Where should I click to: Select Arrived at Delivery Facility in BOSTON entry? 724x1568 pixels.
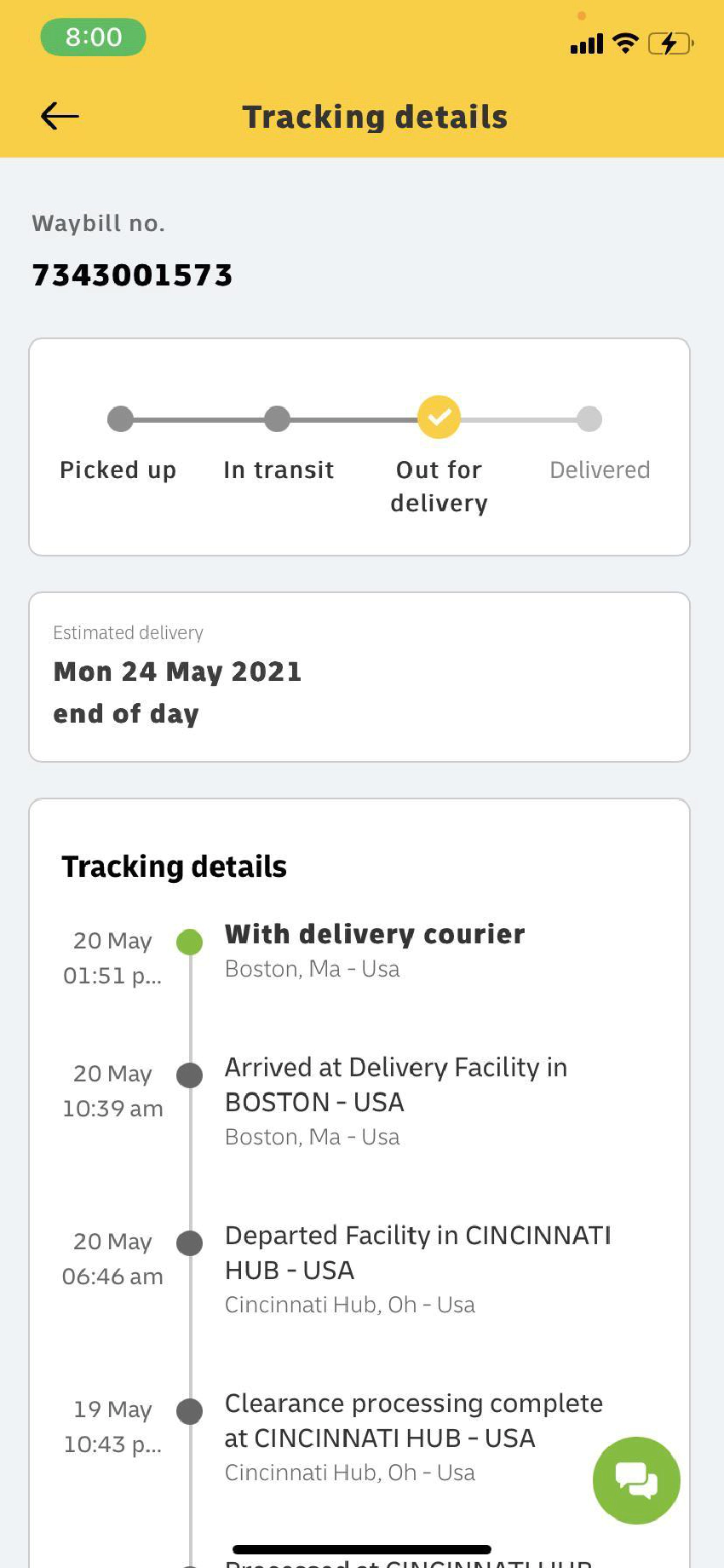pos(396,1084)
